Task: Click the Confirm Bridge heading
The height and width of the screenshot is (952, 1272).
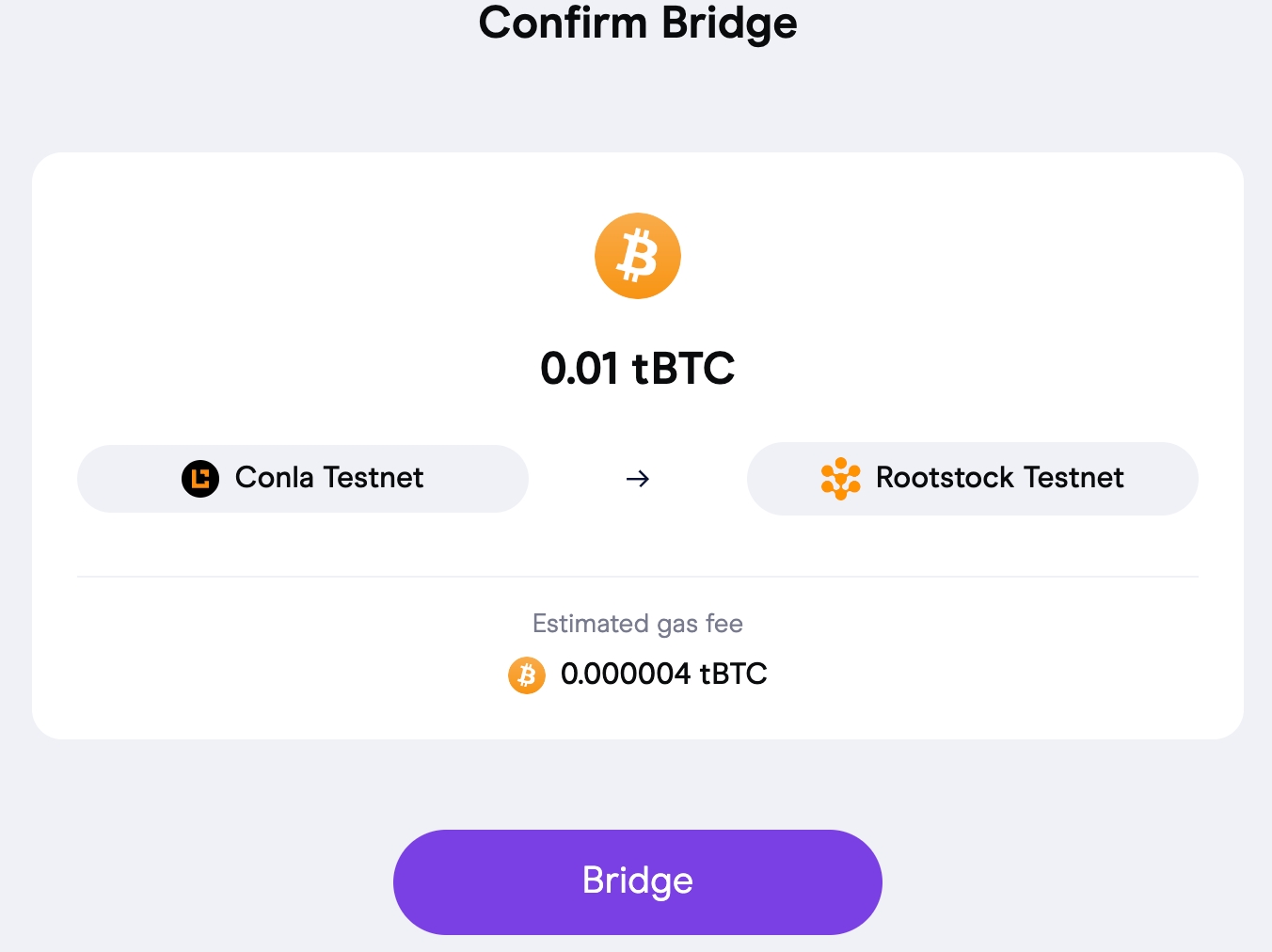Action: click(637, 23)
